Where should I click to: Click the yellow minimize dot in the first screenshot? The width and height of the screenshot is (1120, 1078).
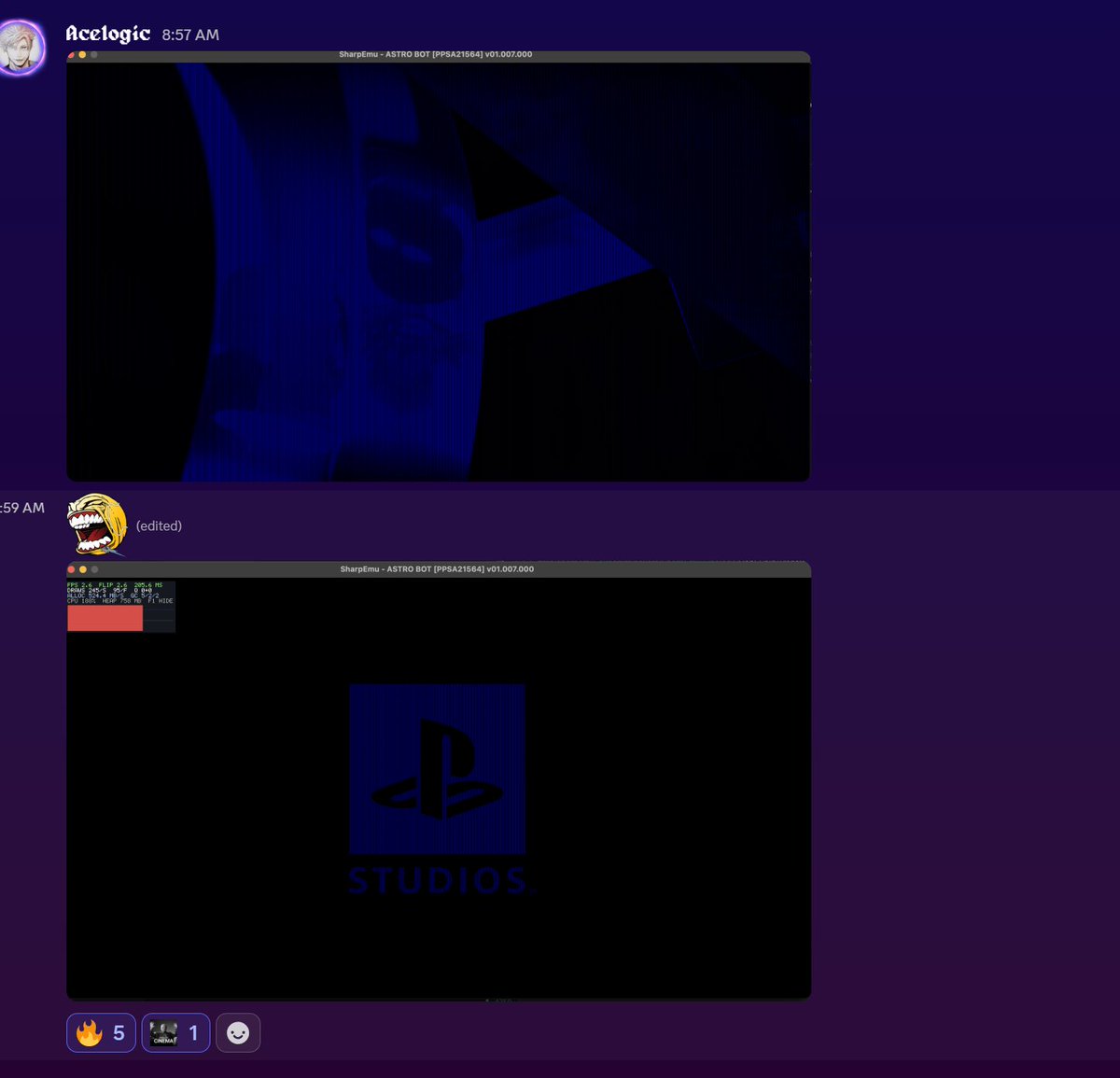coord(82,55)
